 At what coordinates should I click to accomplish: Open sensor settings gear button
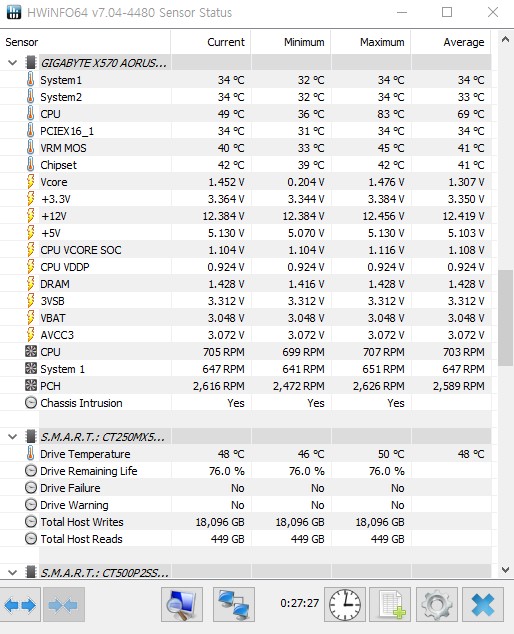click(x=437, y=605)
